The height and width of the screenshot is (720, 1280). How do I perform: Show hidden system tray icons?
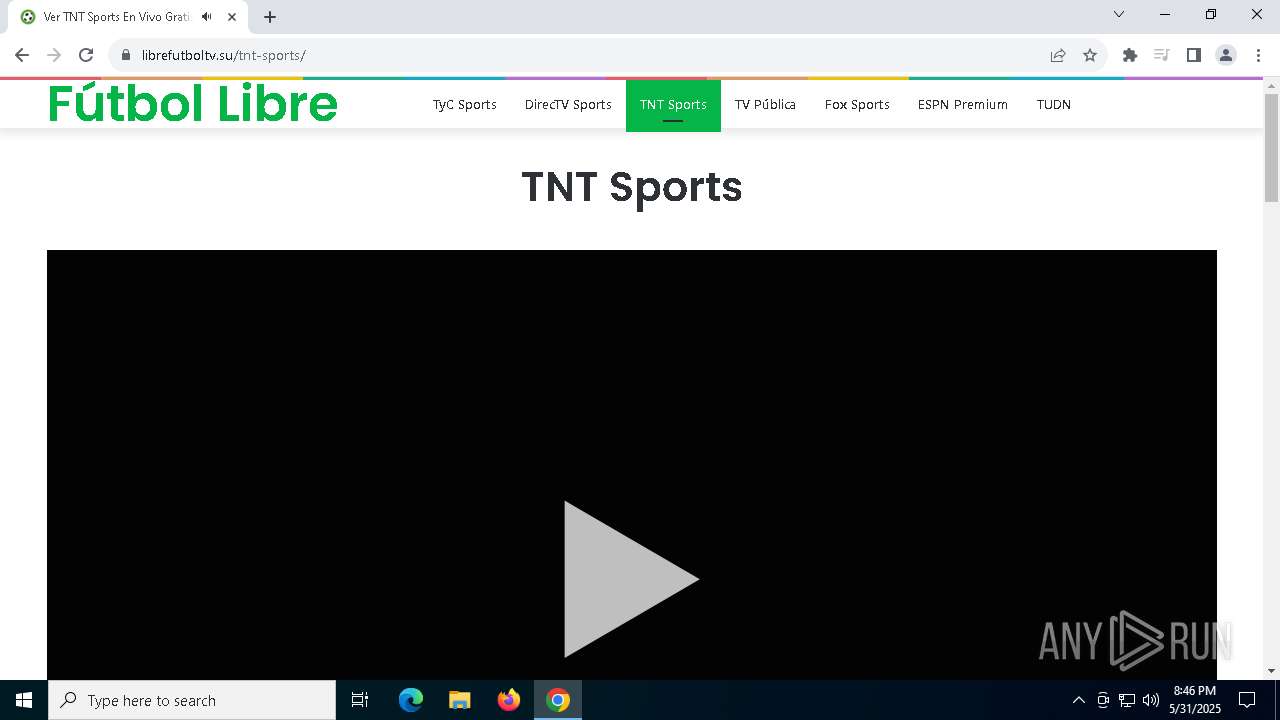[x=1078, y=700]
